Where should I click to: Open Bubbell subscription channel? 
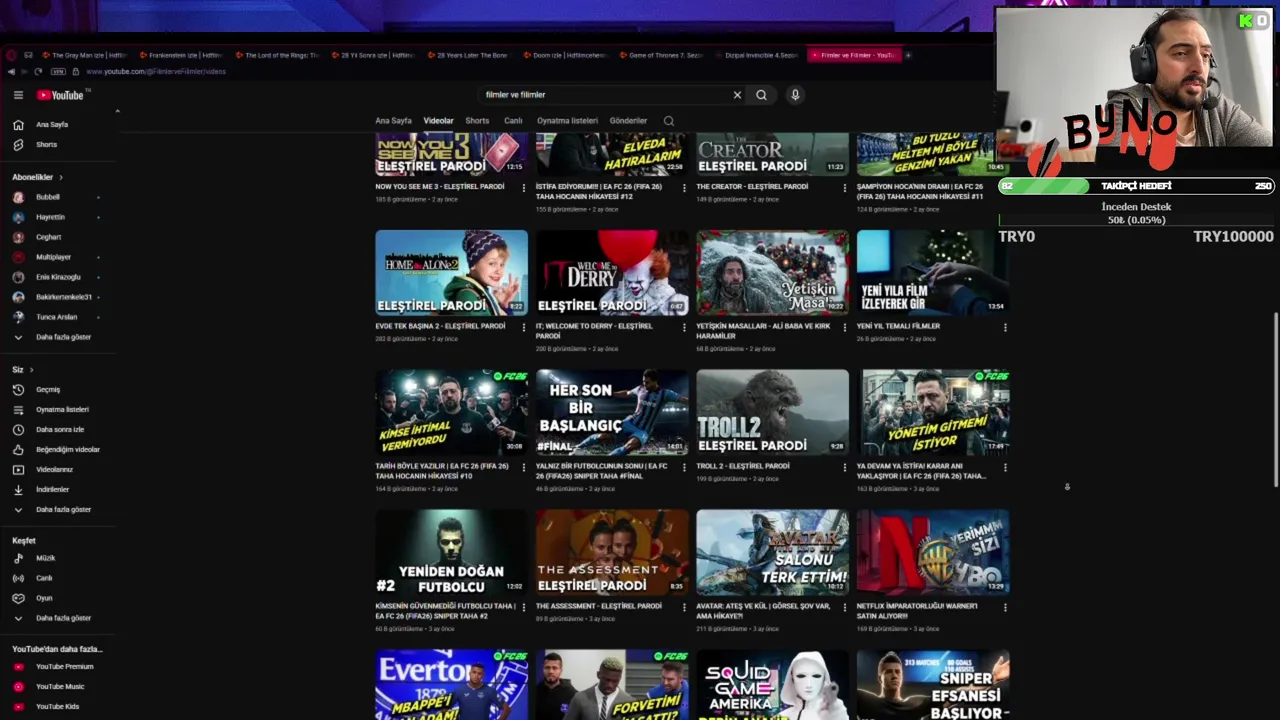pos(48,198)
